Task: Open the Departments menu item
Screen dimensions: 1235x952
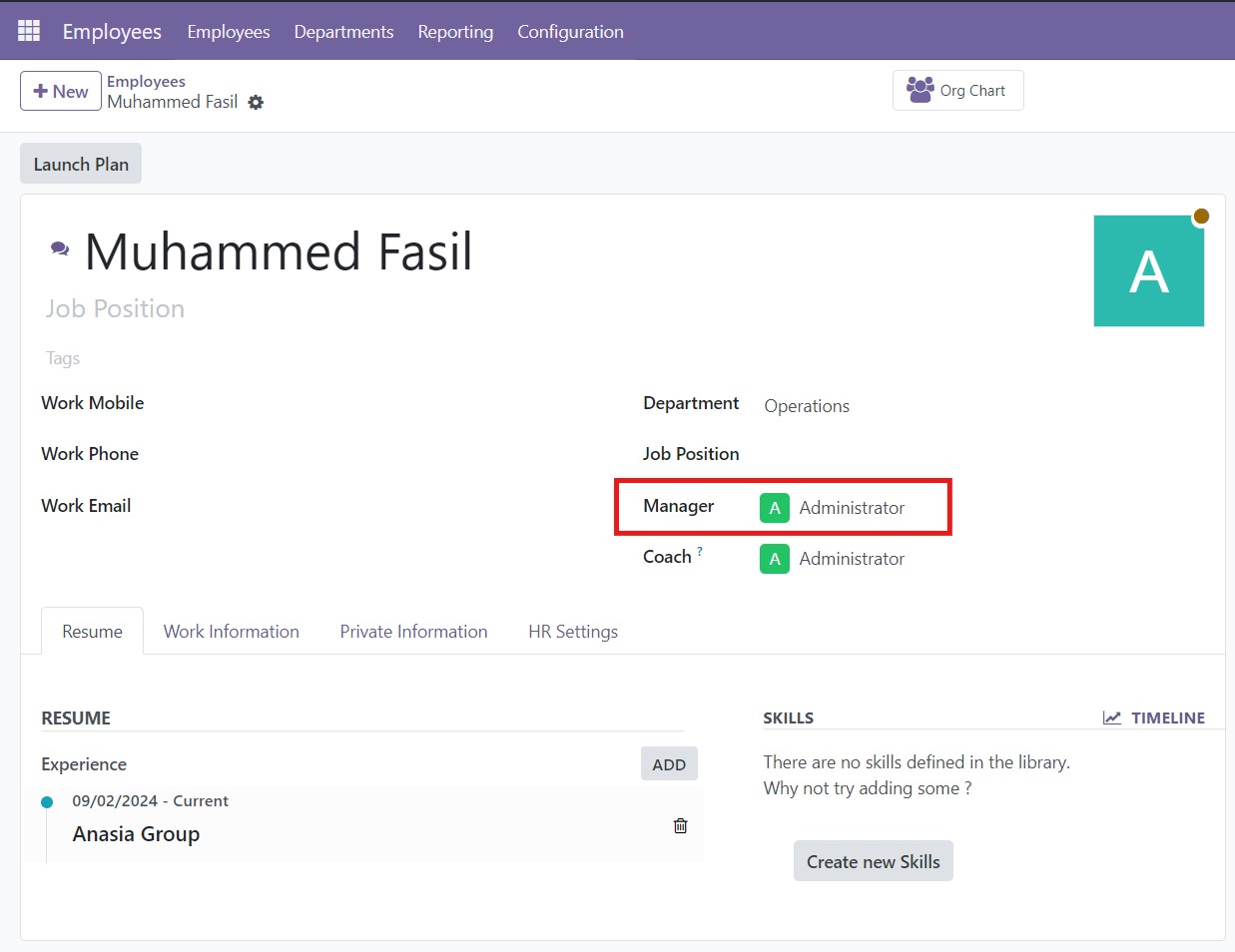Action: (x=343, y=32)
